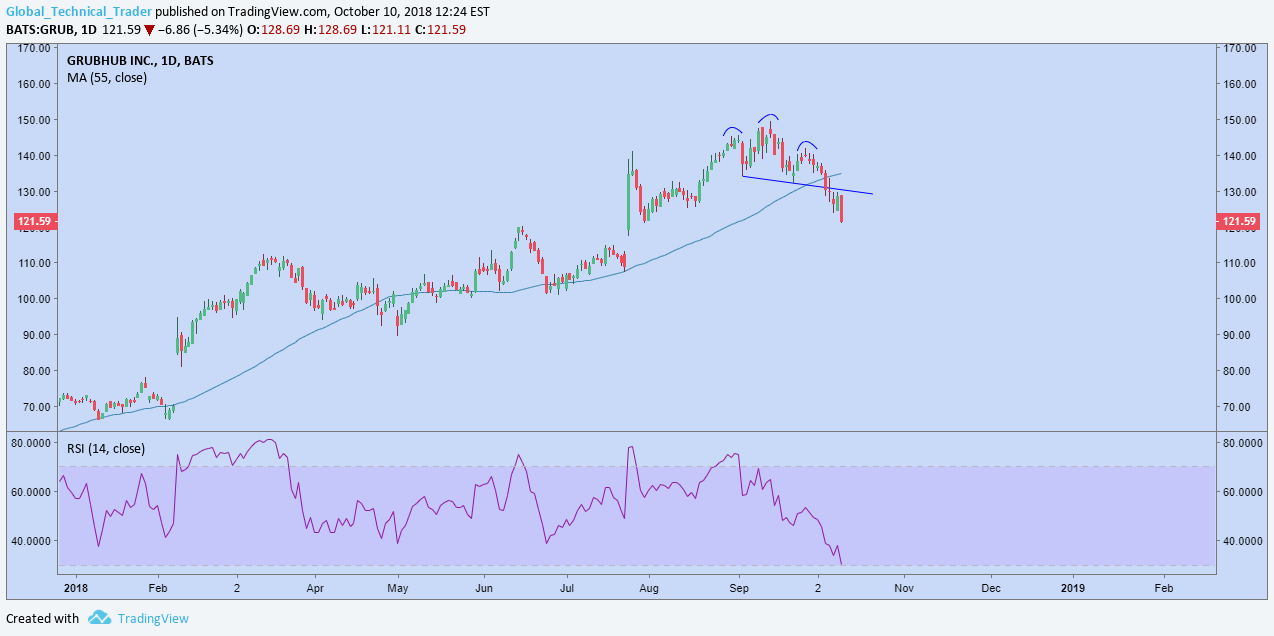Click the C:121.59 close value

(438, 30)
